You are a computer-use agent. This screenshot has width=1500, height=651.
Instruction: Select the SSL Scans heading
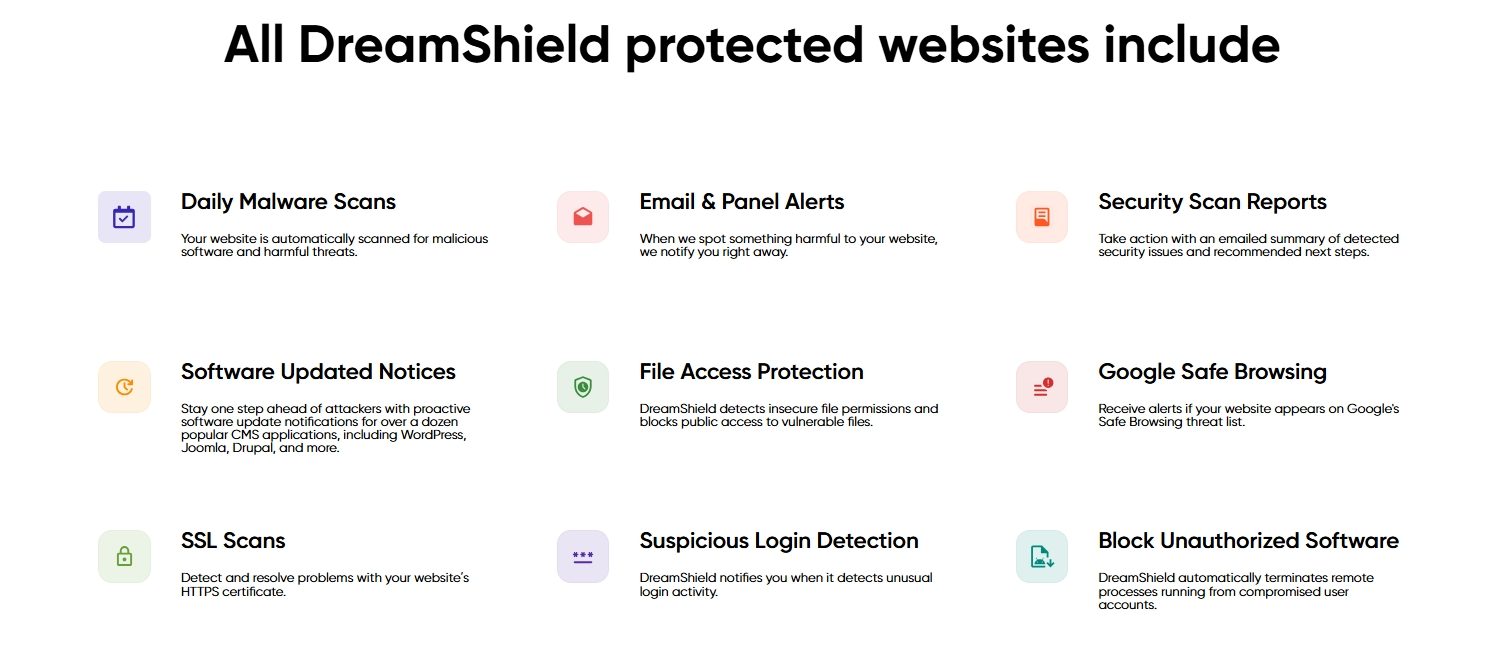point(233,541)
